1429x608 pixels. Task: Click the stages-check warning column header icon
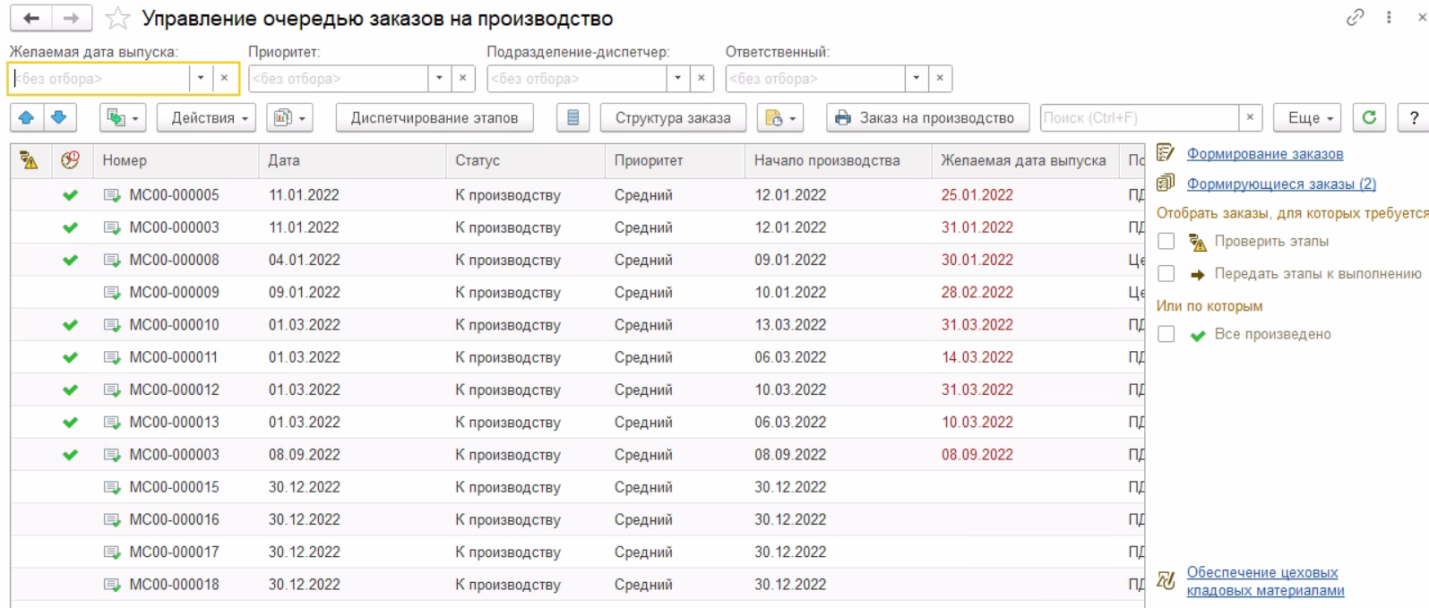pyautogui.click(x=29, y=160)
